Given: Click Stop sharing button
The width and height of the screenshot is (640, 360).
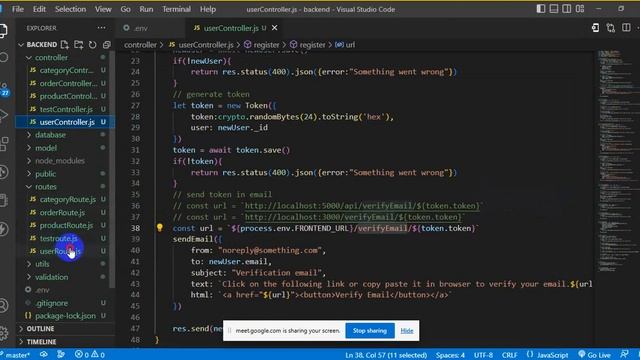Looking at the screenshot, I should 370,331.
